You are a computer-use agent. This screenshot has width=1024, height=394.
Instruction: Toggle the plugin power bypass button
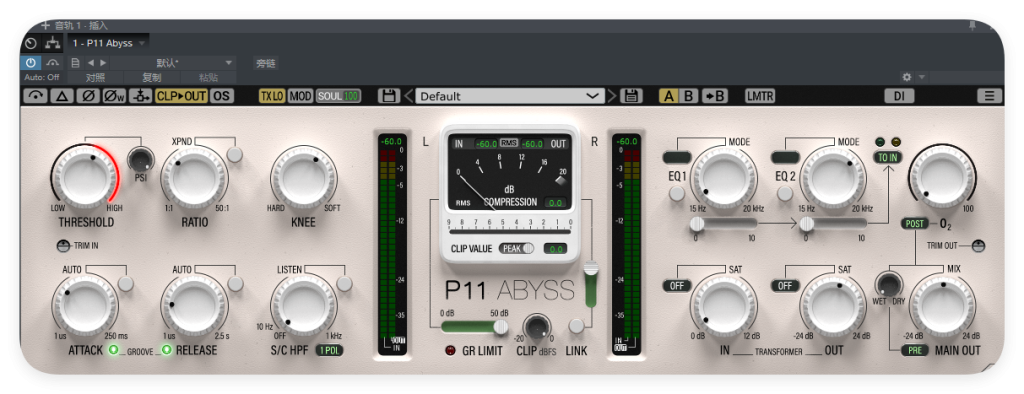31,63
